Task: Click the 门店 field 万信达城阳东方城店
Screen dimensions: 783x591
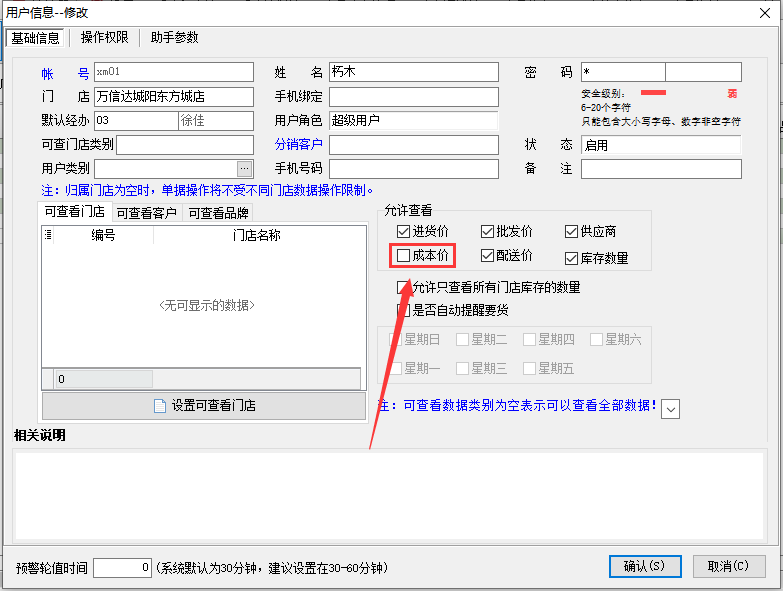Action: point(174,96)
